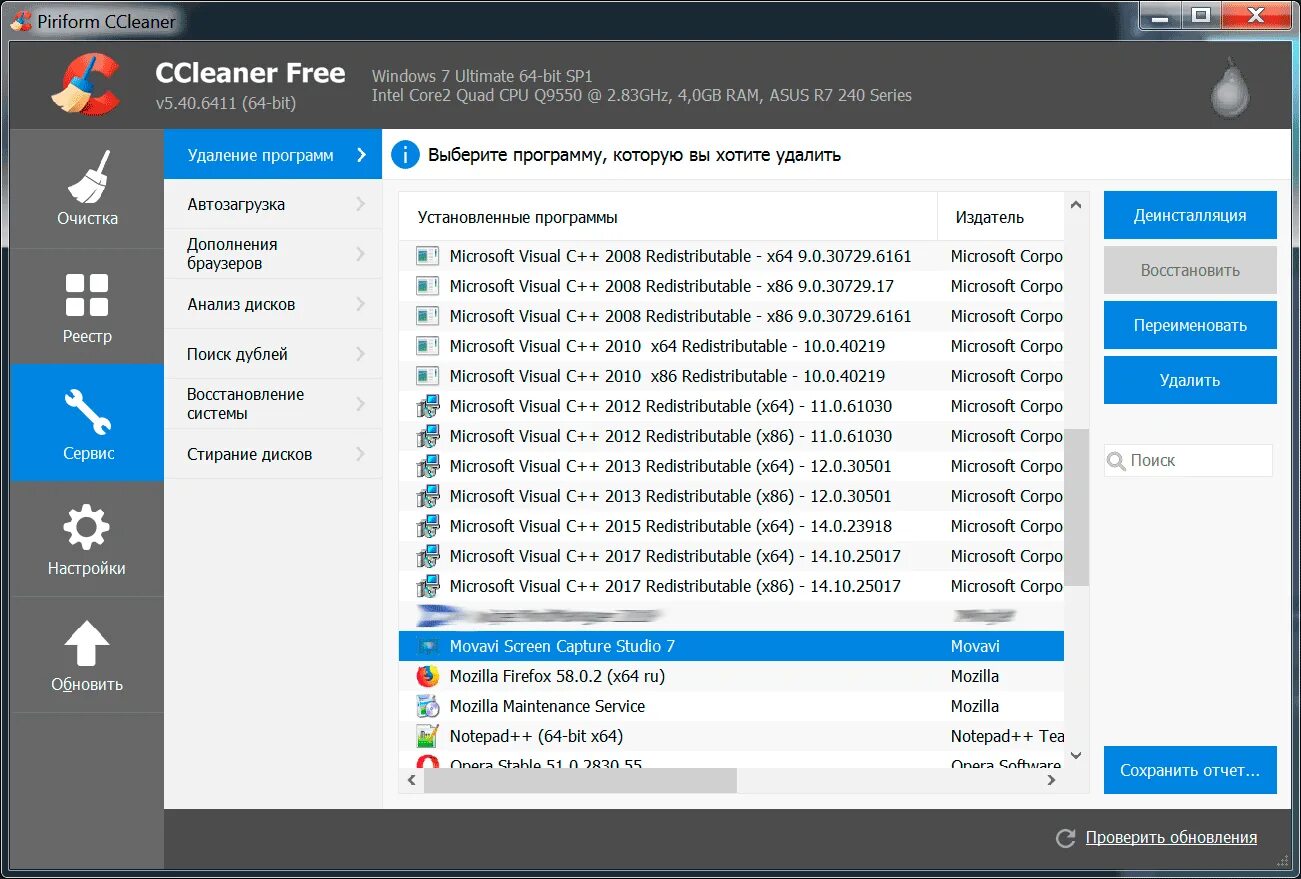This screenshot has height=879, width=1301.
Task: Click the vertical scrollbar up arrow
Action: pos(1076,205)
